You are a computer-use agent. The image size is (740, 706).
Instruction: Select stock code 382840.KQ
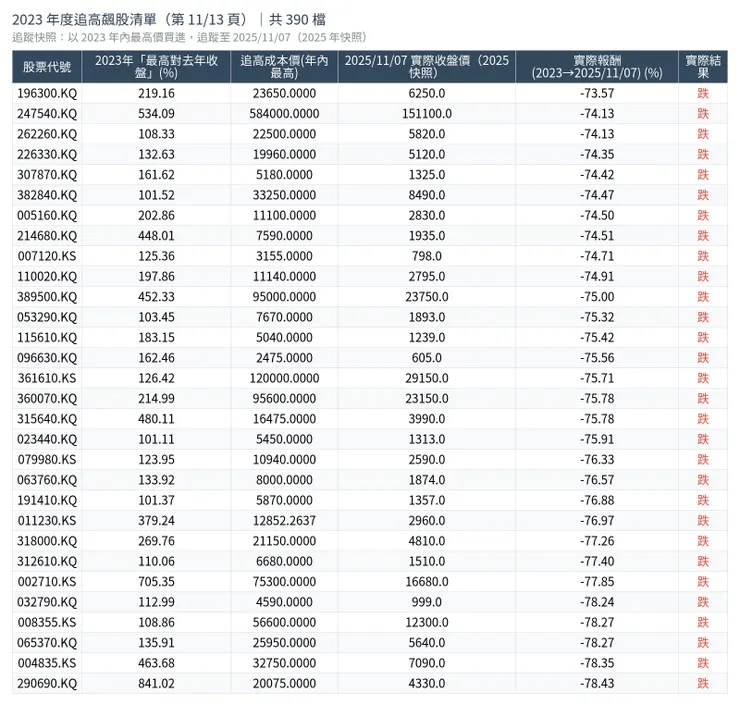click(47, 195)
